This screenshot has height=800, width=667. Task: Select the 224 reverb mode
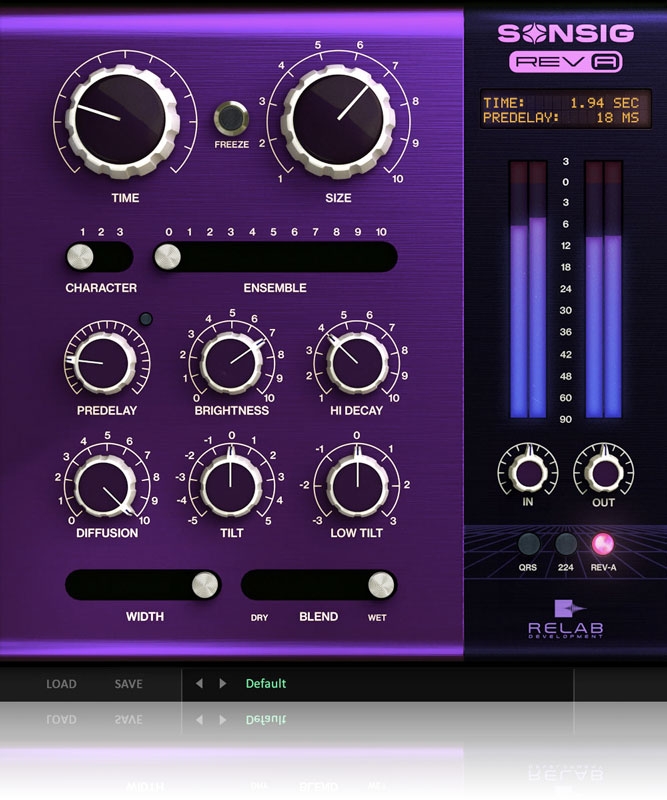566,544
